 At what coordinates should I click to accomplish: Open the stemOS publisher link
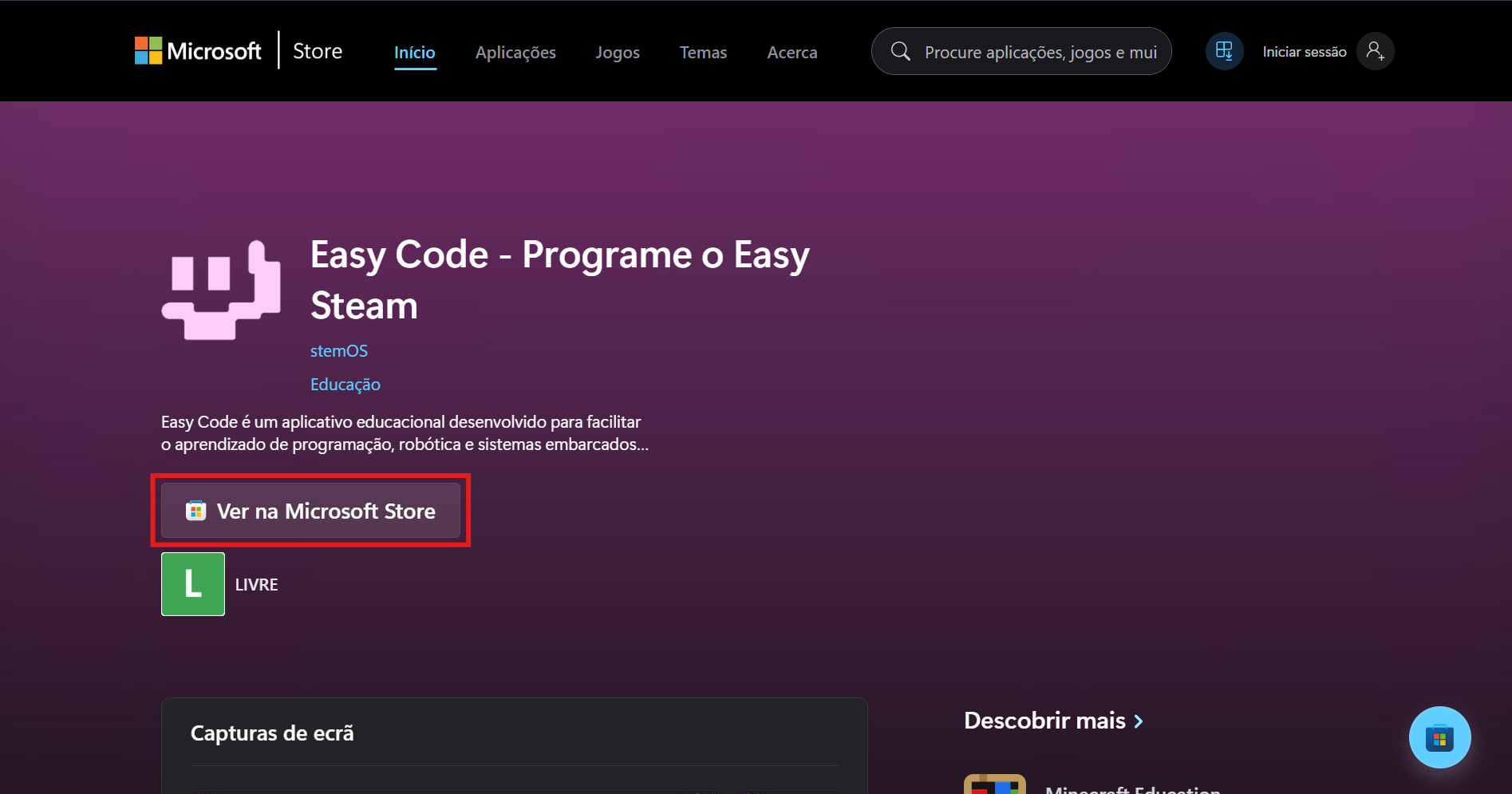pyautogui.click(x=339, y=351)
